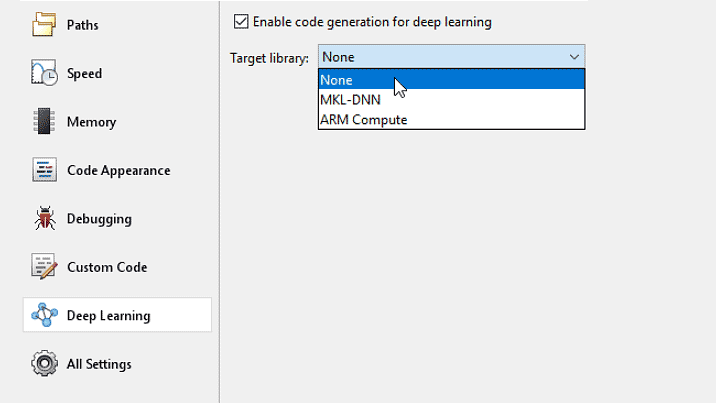Show the All Settings text label
Viewport: 716px width, 403px height.
tap(99, 364)
